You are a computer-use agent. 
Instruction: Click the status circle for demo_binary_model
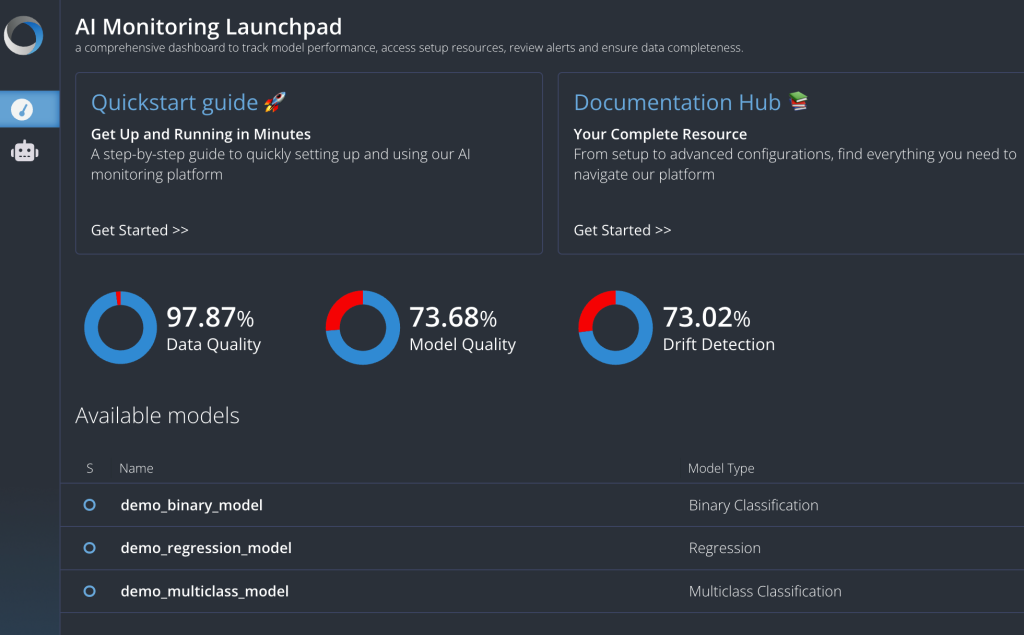(89, 505)
